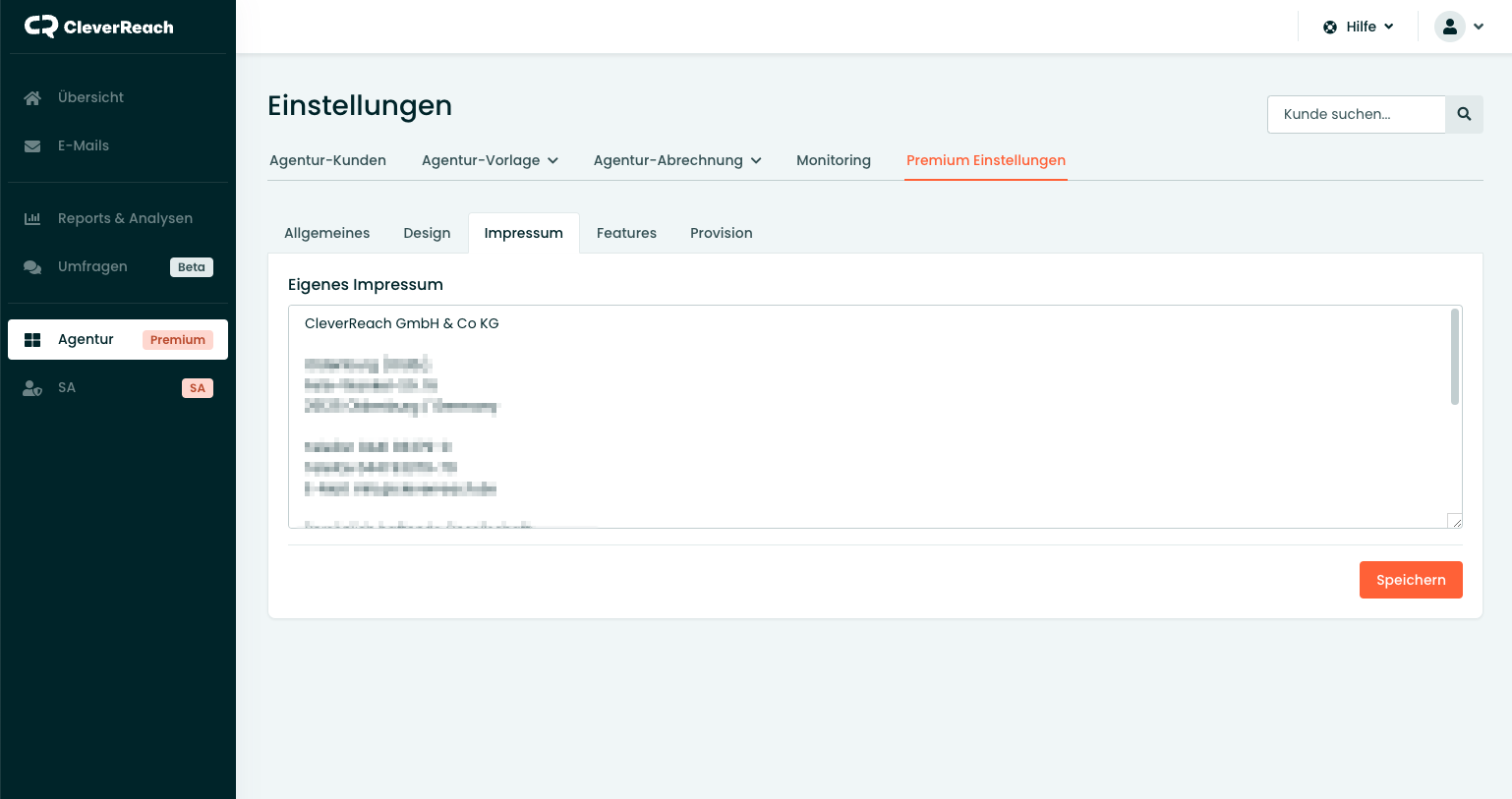The width and height of the screenshot is (1512, 799).
Task: Focus the Kunde suchen search field
Action: 1356,114
